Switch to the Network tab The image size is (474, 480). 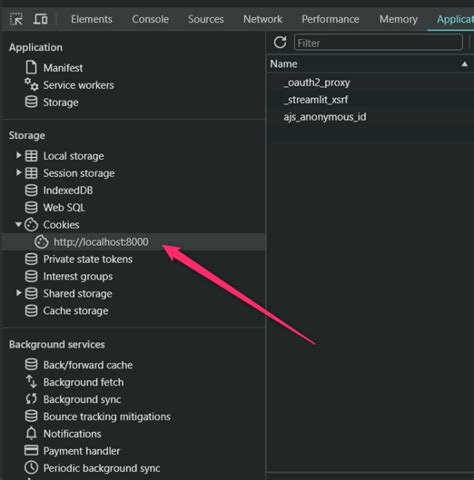tap(263, 19)
